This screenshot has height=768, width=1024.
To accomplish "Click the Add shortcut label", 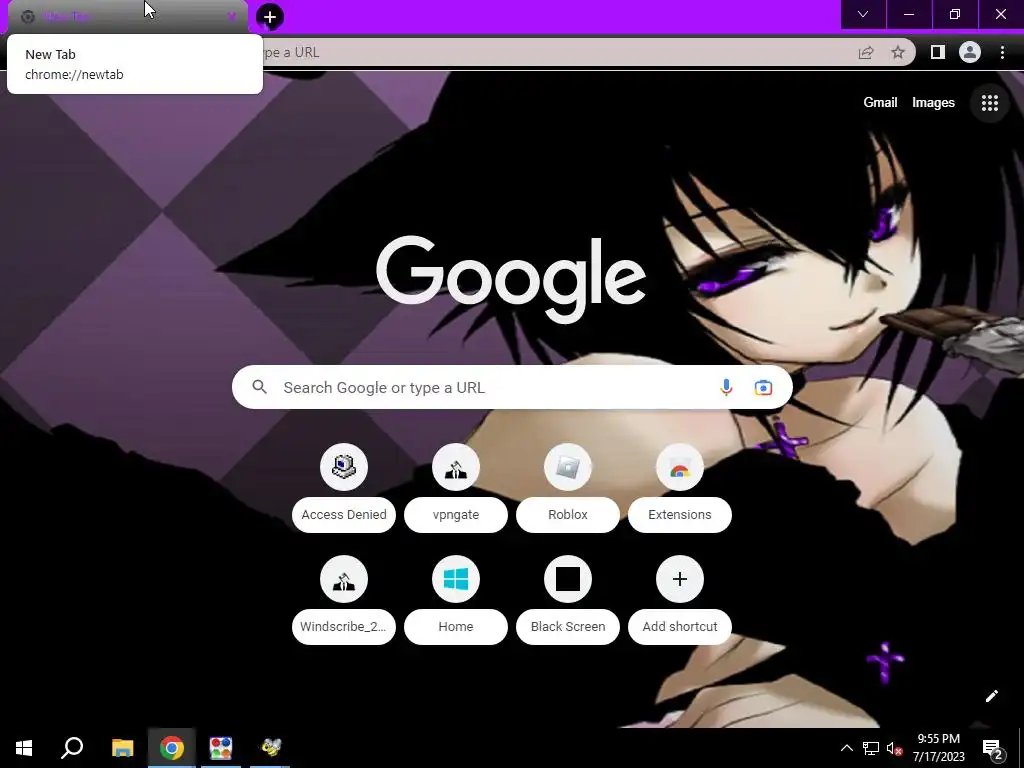I will click(x=680, y=626).
